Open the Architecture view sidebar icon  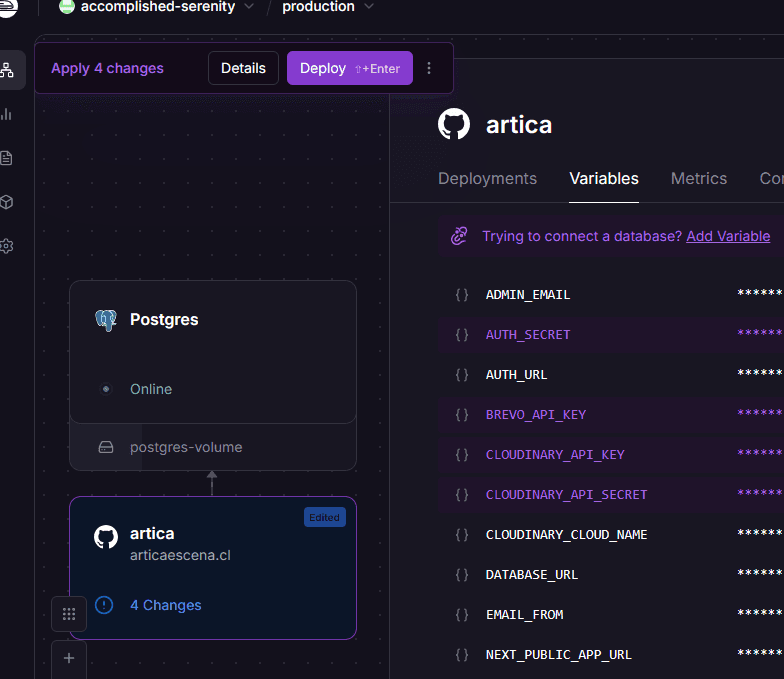coord(6,70)
